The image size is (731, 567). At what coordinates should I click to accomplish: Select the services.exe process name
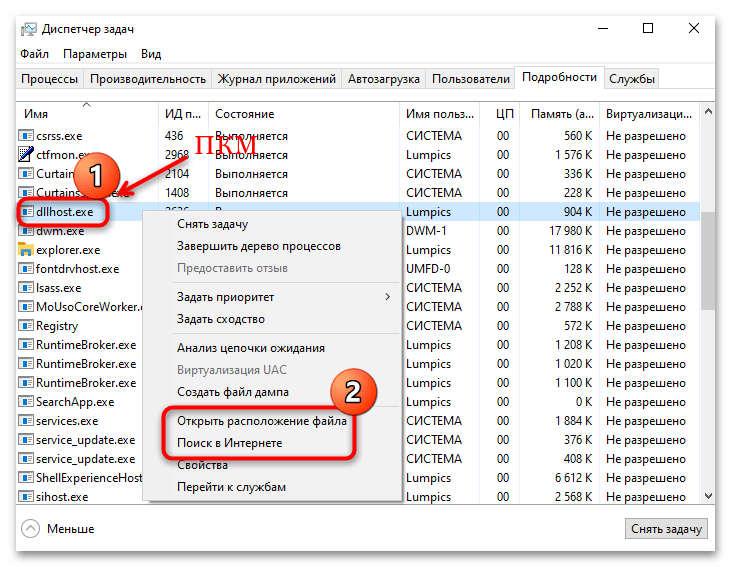[67, 421]
